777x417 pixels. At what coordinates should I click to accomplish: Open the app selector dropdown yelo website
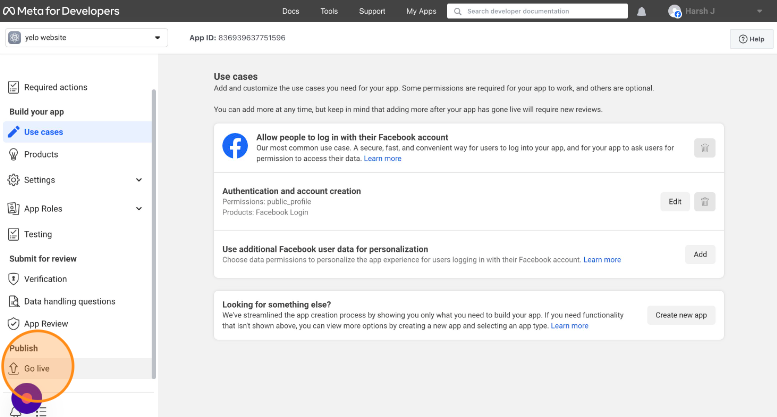[x=86, y=38]
